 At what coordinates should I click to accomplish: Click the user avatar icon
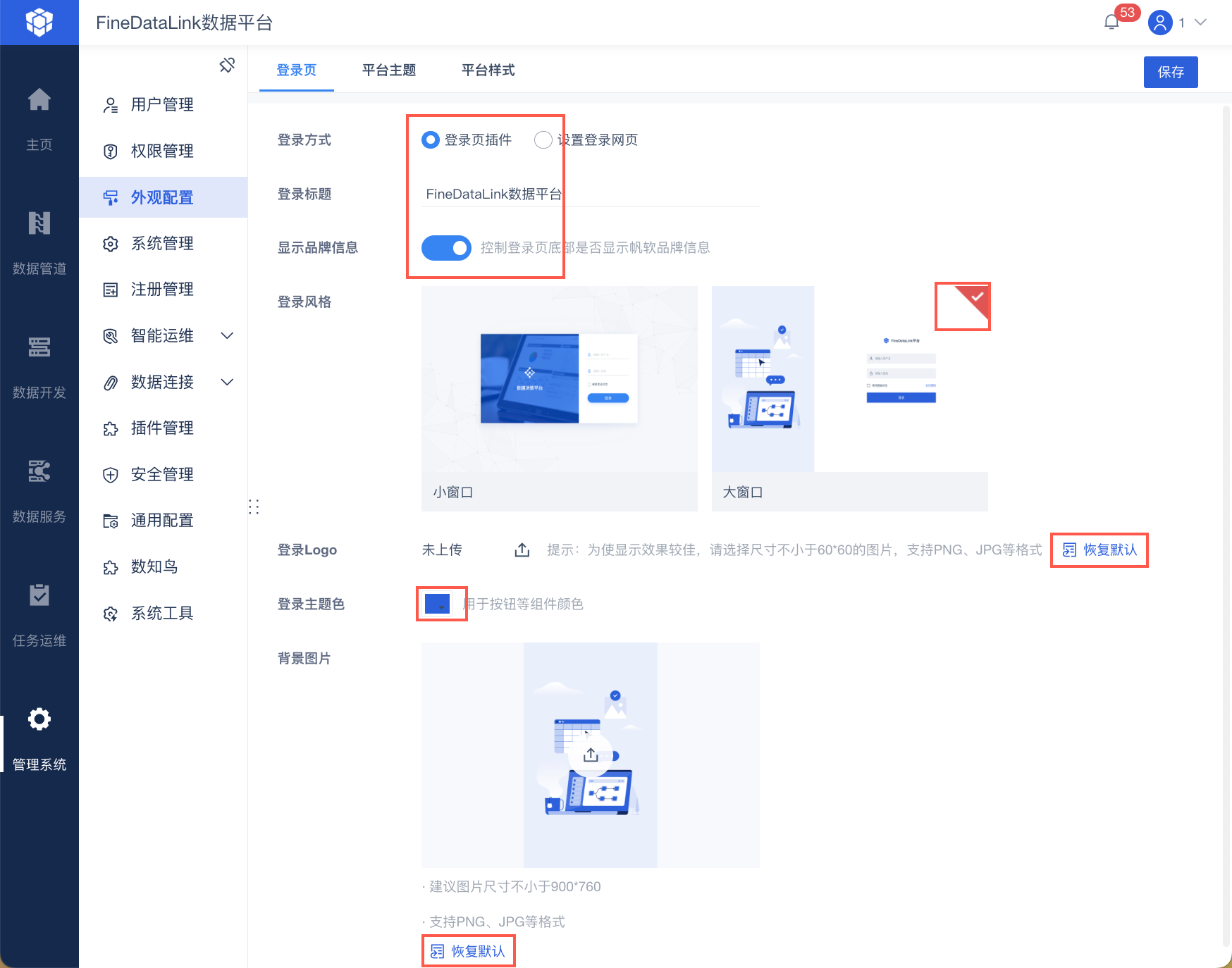tap(1160, 23)
